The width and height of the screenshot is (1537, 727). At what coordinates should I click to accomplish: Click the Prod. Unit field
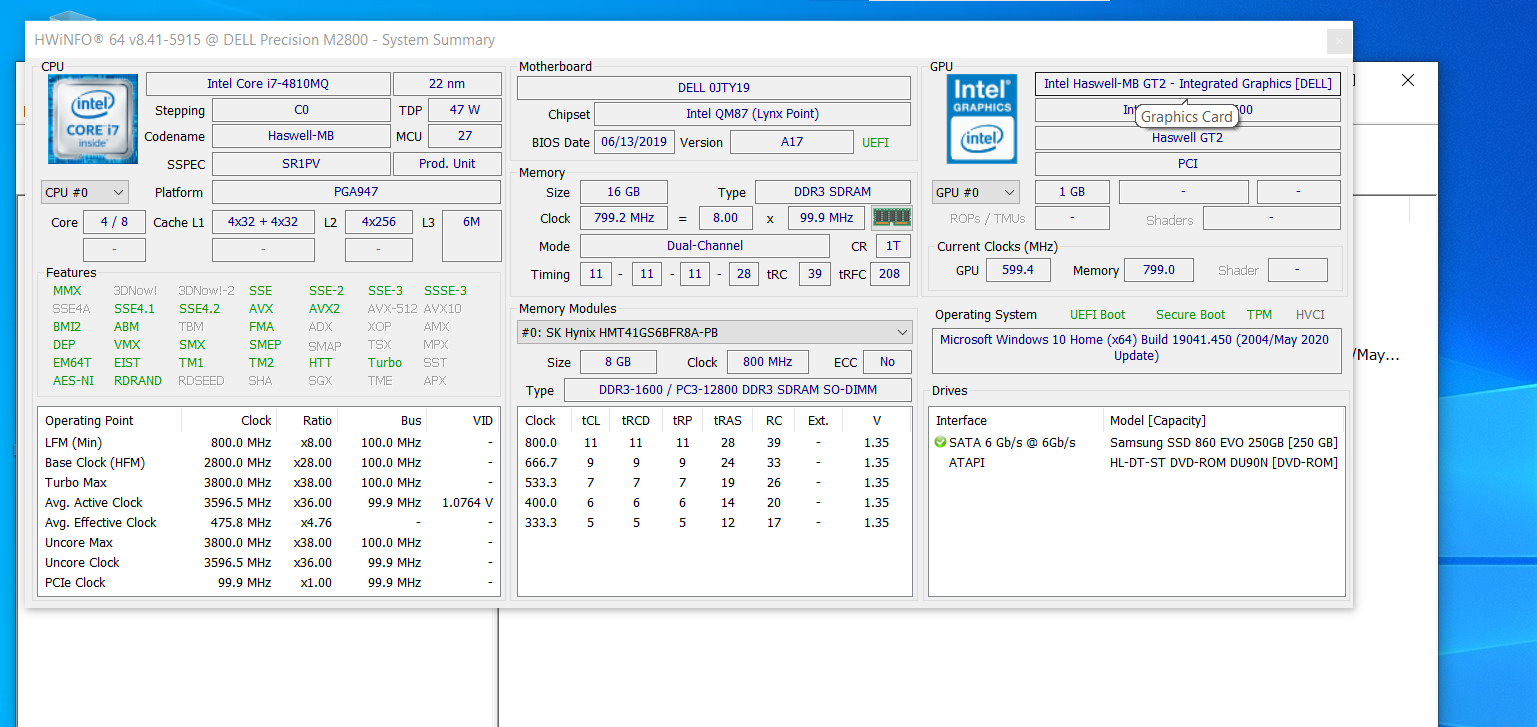tap(447, 163)
